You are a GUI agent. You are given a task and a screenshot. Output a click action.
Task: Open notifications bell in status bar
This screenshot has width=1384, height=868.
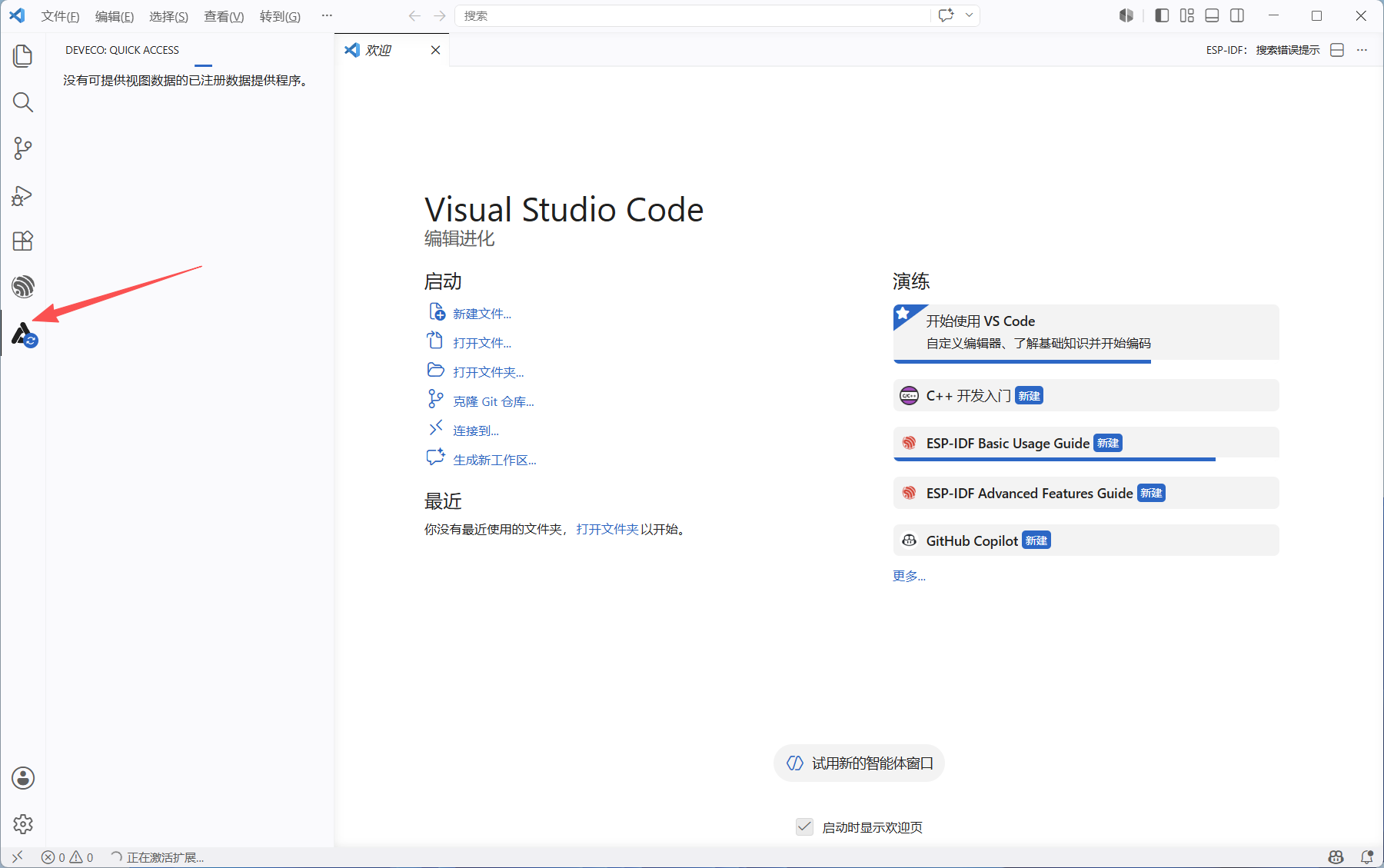click(1367, 857)
